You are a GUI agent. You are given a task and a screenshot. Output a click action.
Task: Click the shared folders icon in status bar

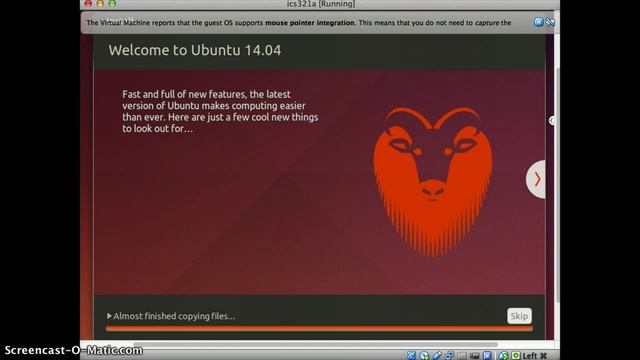pos(462,356)
